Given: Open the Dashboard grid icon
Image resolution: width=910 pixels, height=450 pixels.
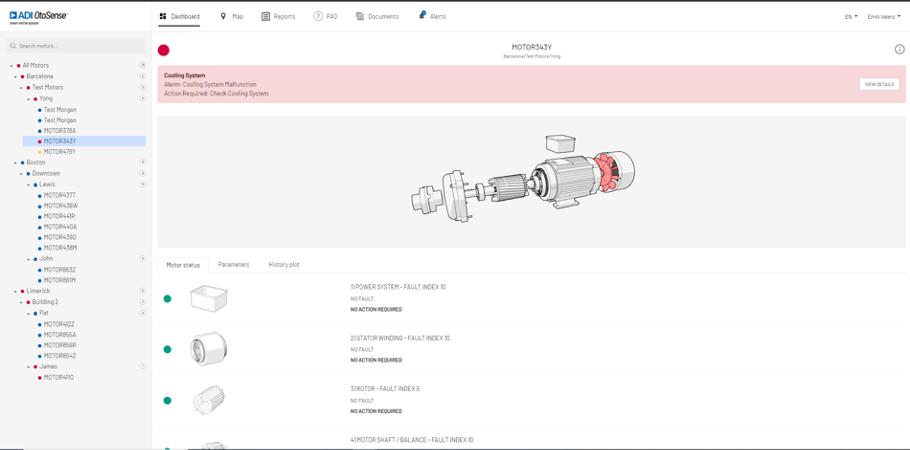Looking at the screenshot, I should [x=163, y=16].
